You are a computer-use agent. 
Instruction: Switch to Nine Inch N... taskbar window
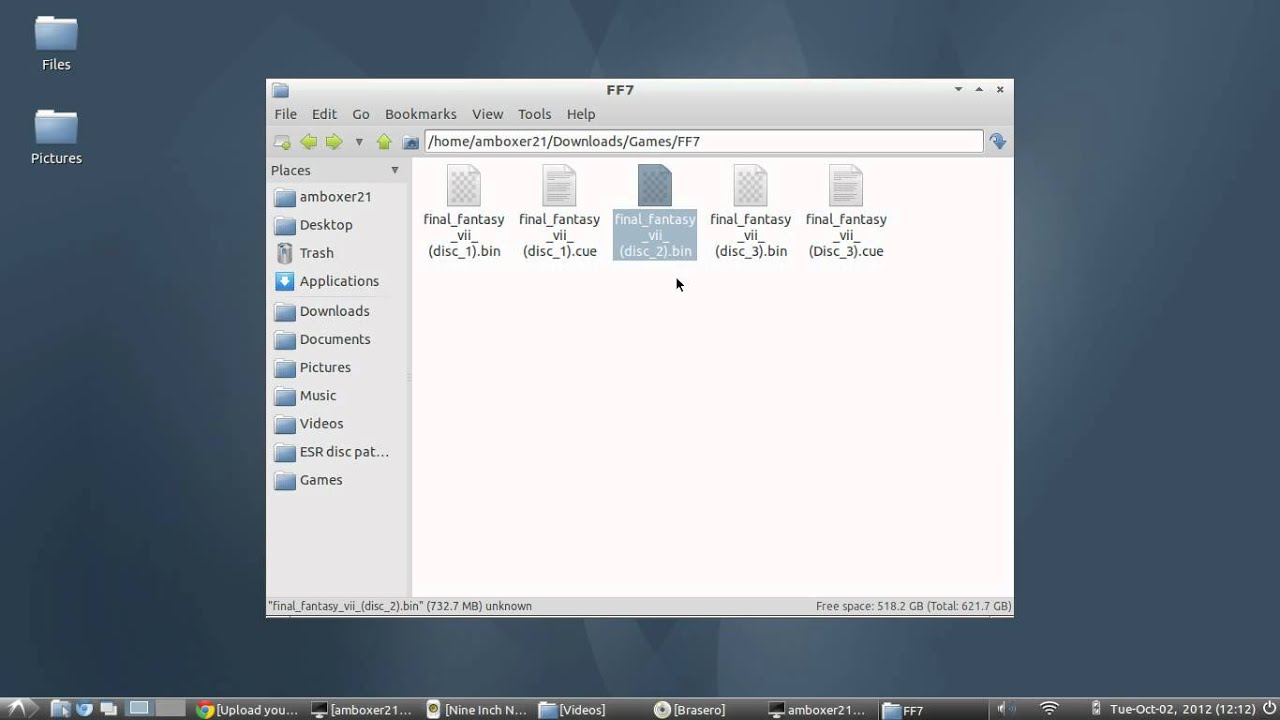[477, 710]
